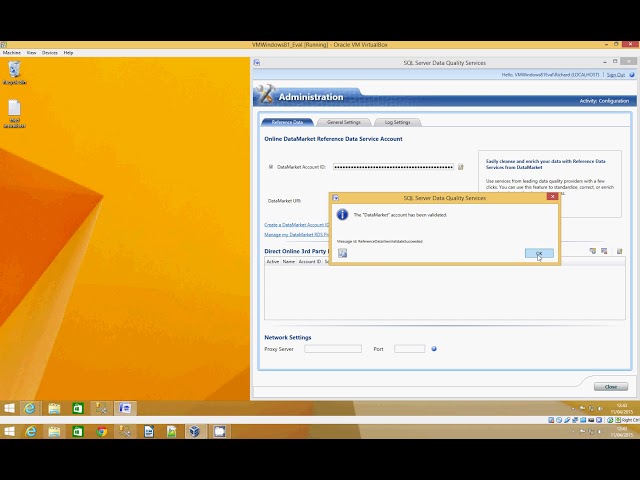Click VirtualBox USB status bar icon

[x=567, y=420]
